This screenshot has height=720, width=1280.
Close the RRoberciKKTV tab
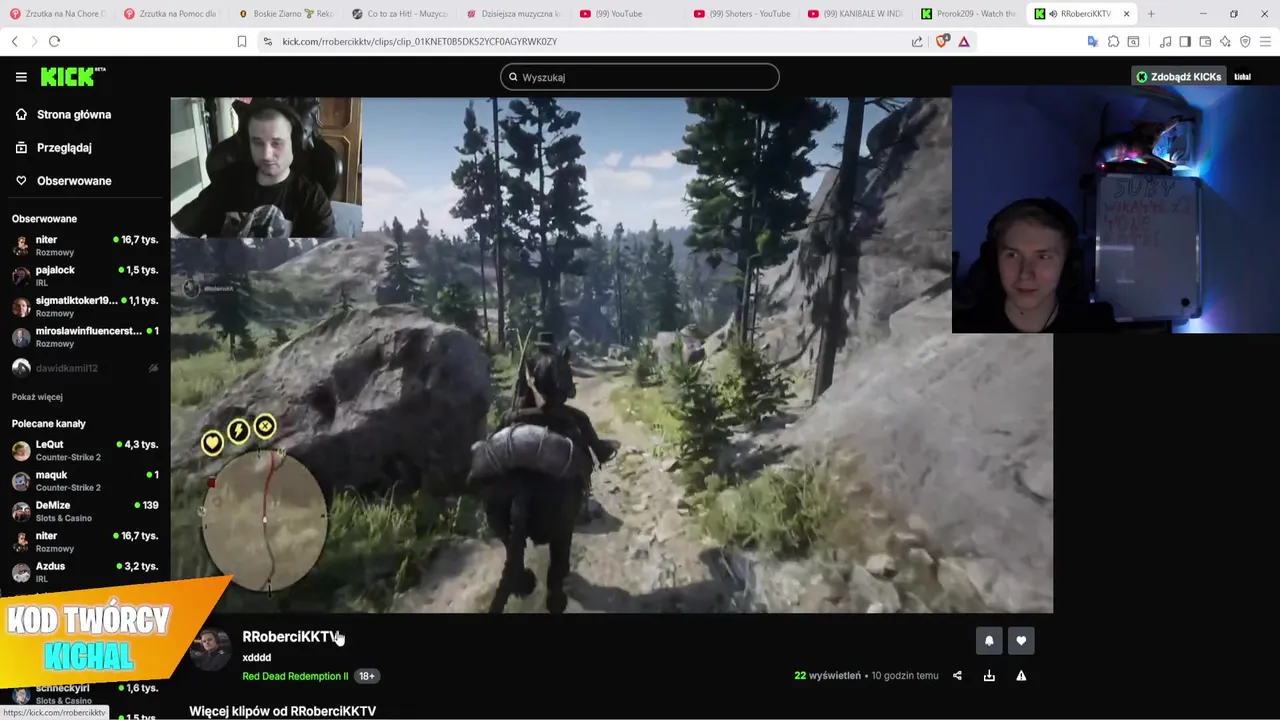coord(1126,14)
